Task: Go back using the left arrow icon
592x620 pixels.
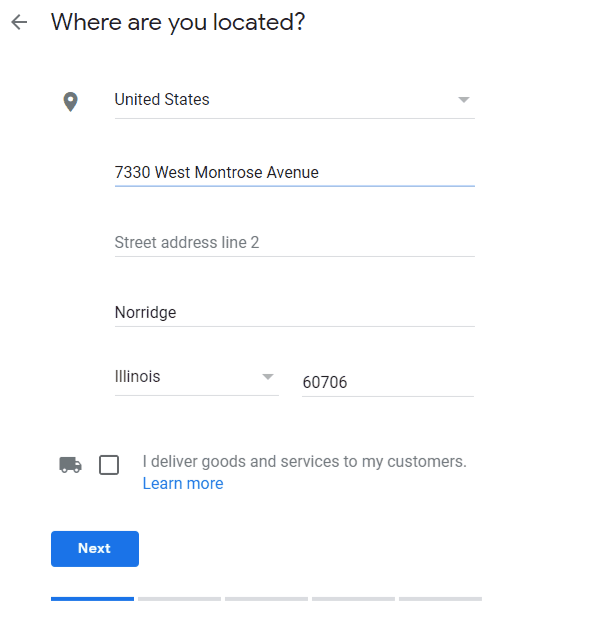Action: 19,22
